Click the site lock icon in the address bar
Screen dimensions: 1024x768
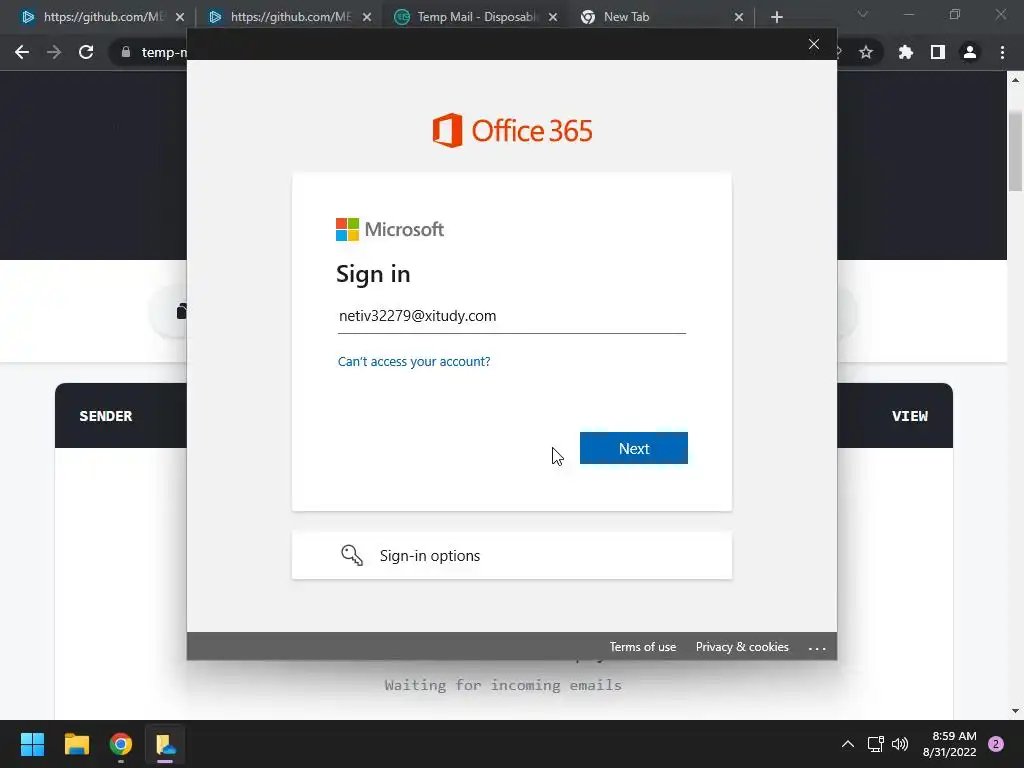point(126,52)
